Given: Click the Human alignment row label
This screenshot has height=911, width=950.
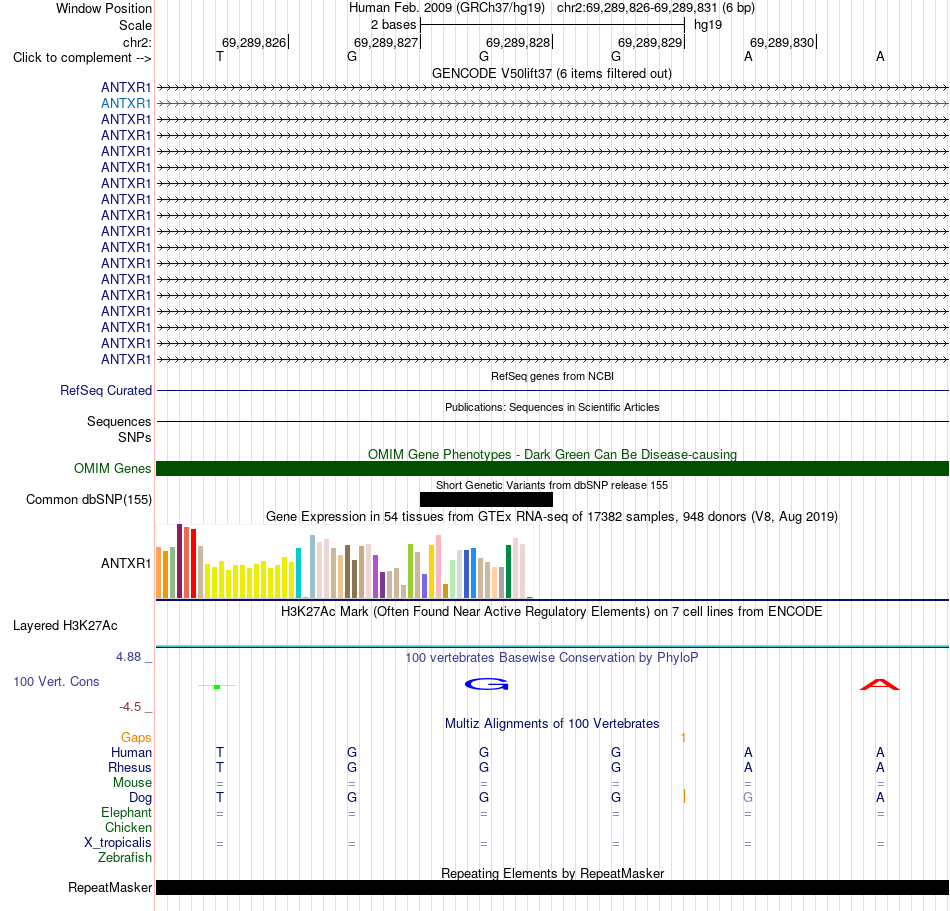Looking at the screenshot, I should click(x=131, y=753).
